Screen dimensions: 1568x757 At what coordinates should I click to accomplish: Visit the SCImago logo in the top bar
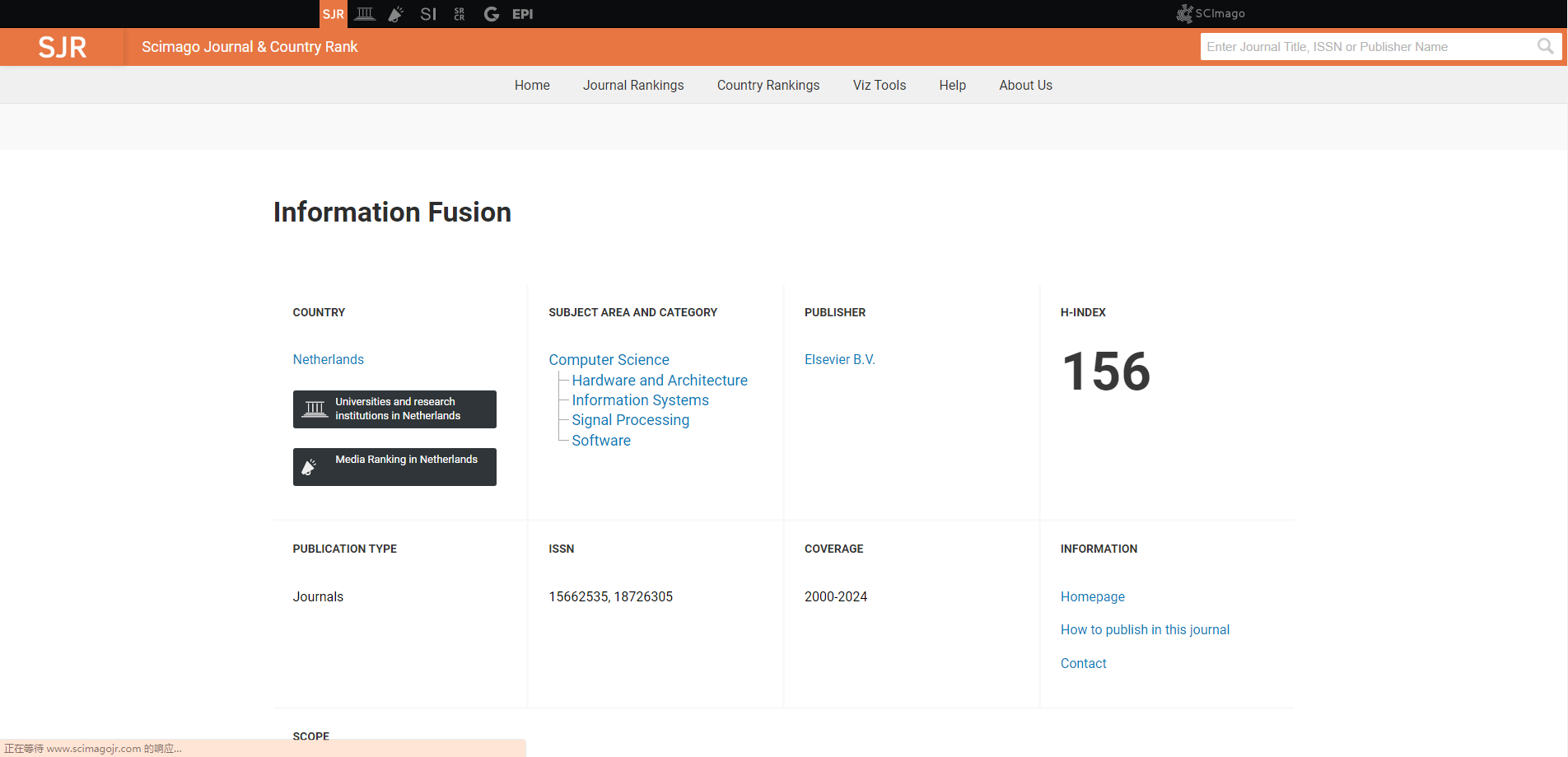tap(1211, 13)
